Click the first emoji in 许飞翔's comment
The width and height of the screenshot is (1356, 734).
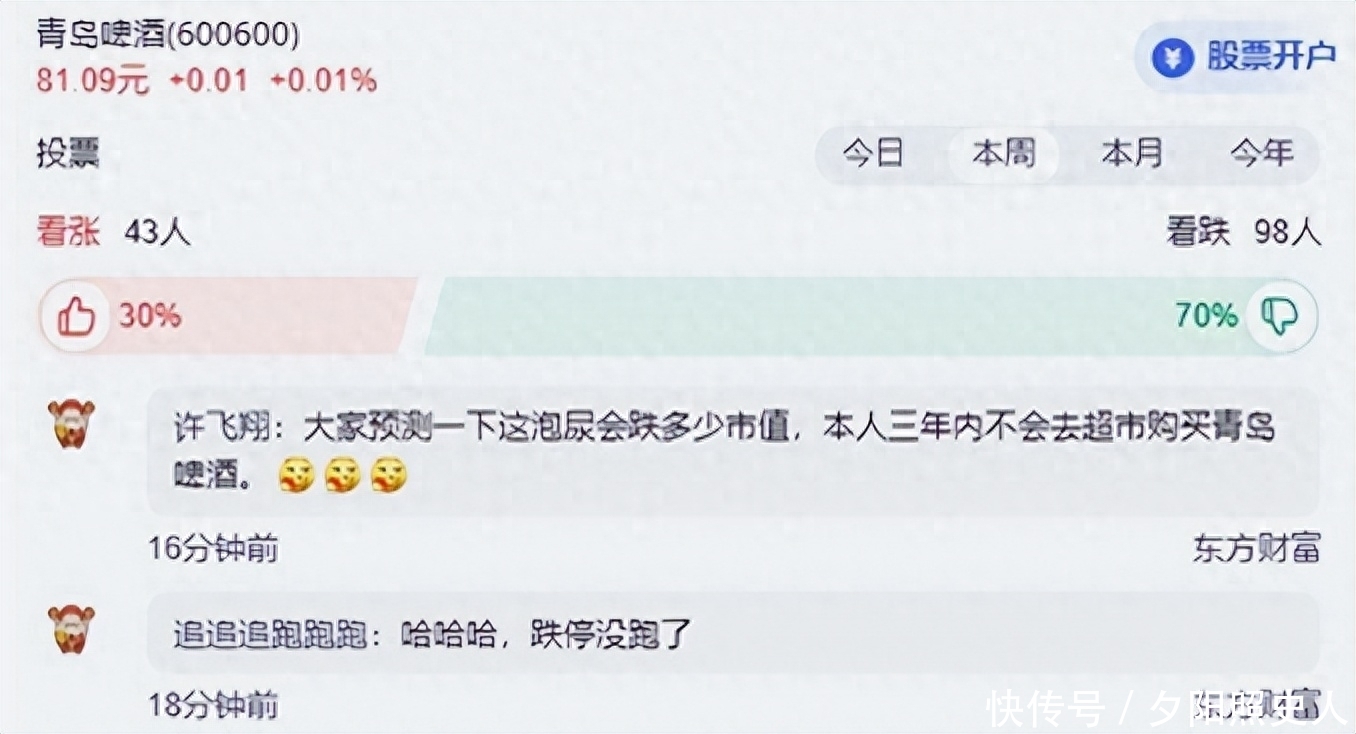[297, 476]
